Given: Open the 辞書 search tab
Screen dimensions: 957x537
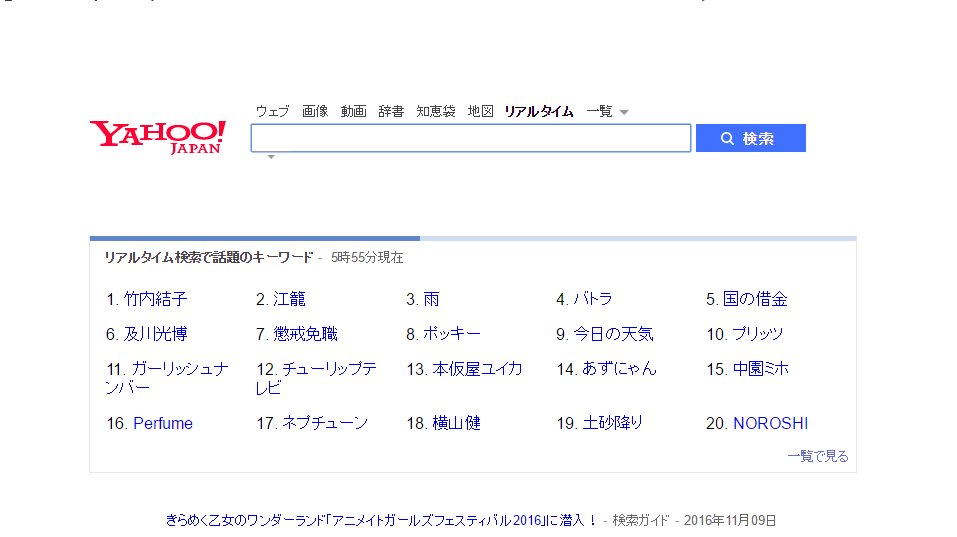Looking at the screenshot, I should pos(391,111).
